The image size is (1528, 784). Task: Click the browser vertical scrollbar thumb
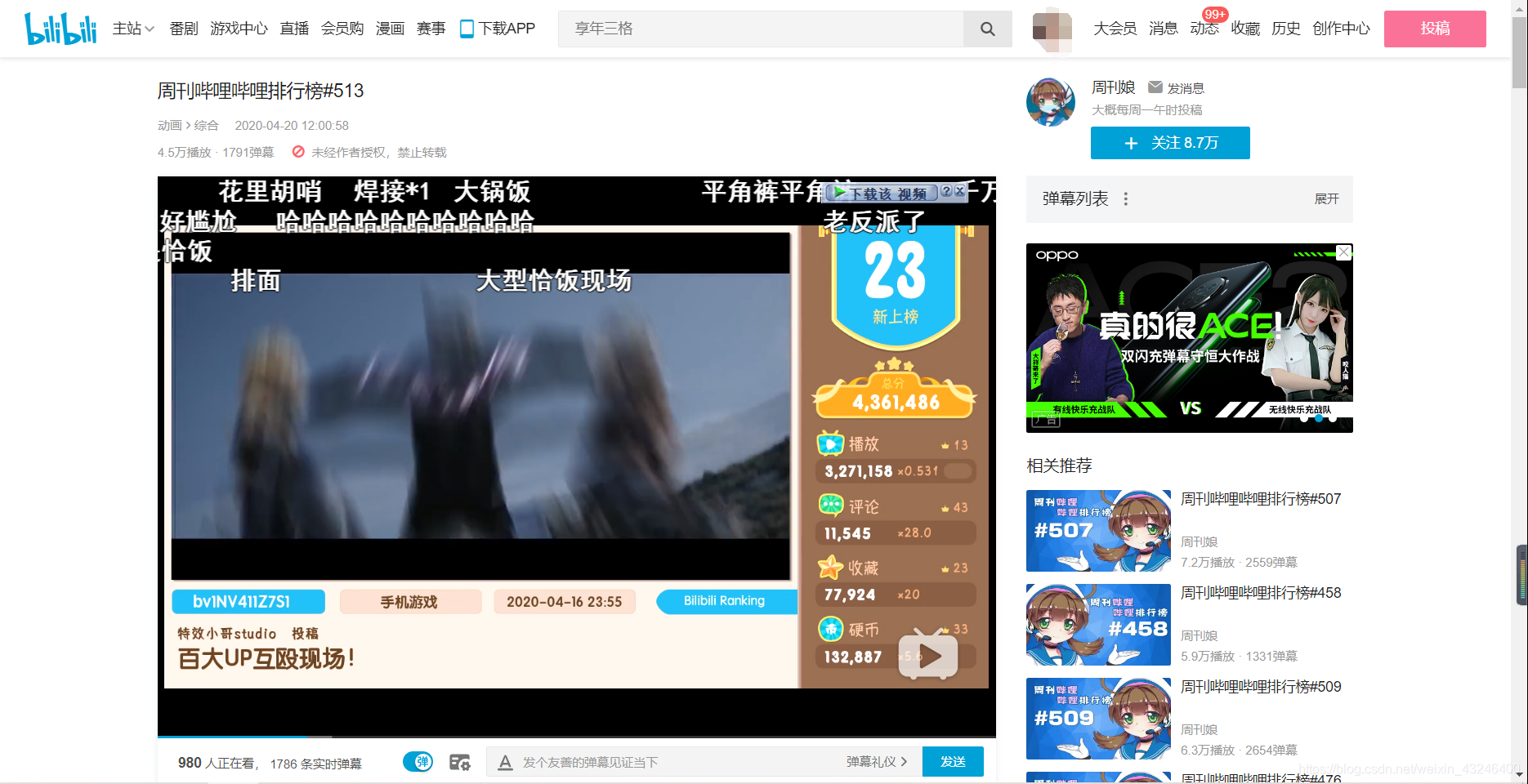click(1520, 53)
